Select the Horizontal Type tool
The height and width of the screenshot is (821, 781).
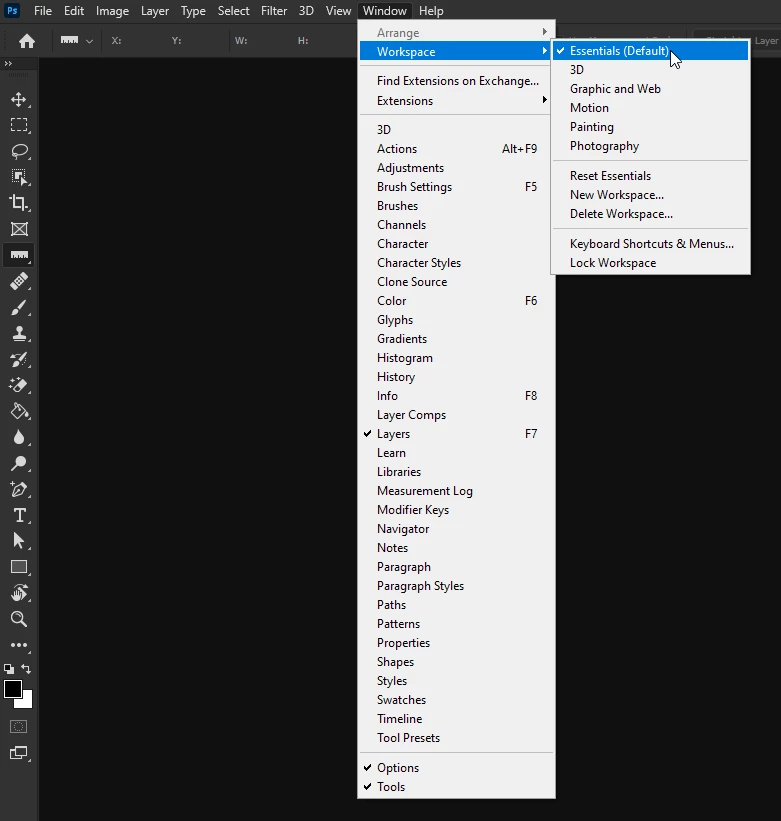click(x=19, y=515)
